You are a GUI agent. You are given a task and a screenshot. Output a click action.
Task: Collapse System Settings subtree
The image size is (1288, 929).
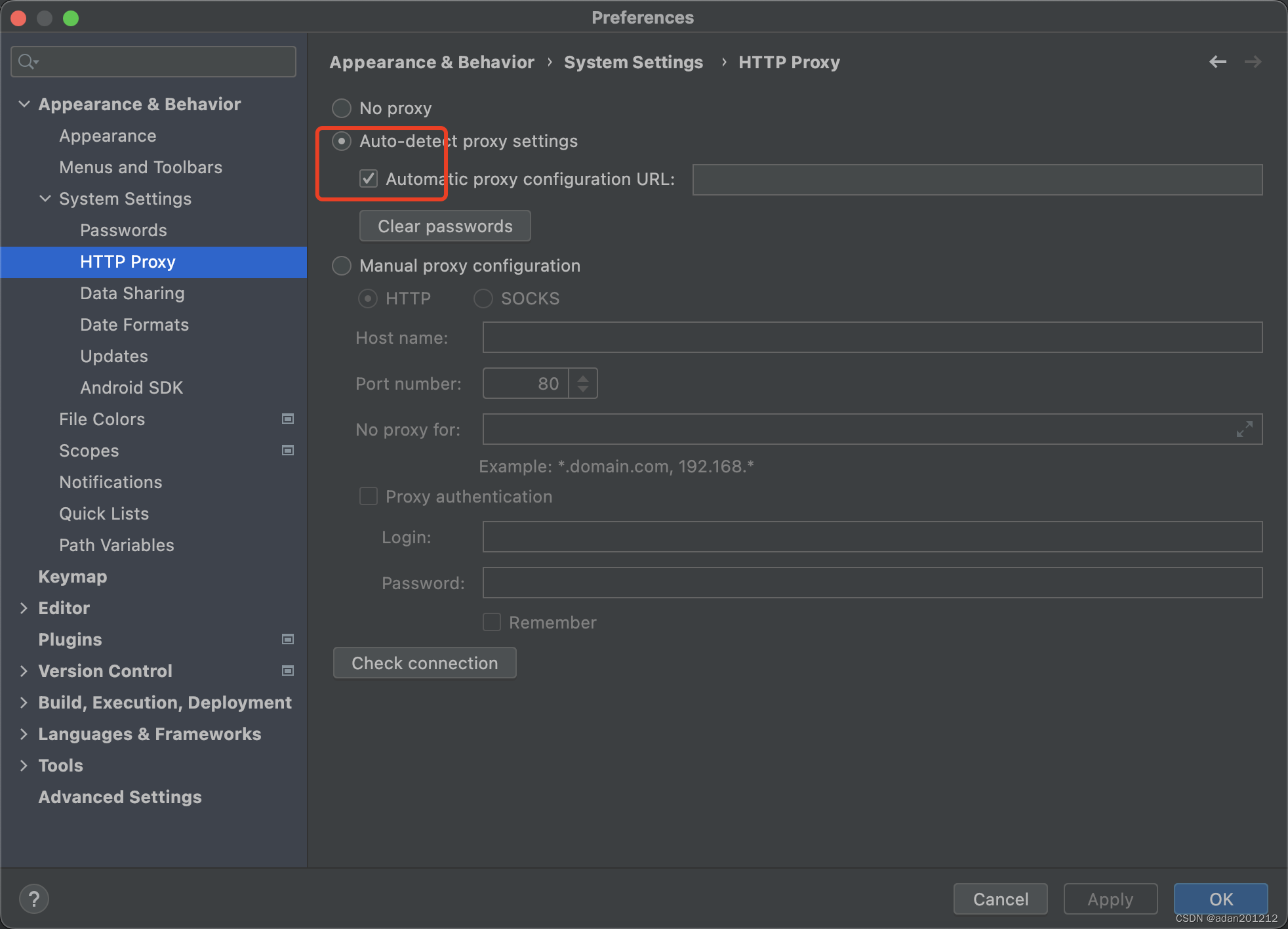point(45,198)
